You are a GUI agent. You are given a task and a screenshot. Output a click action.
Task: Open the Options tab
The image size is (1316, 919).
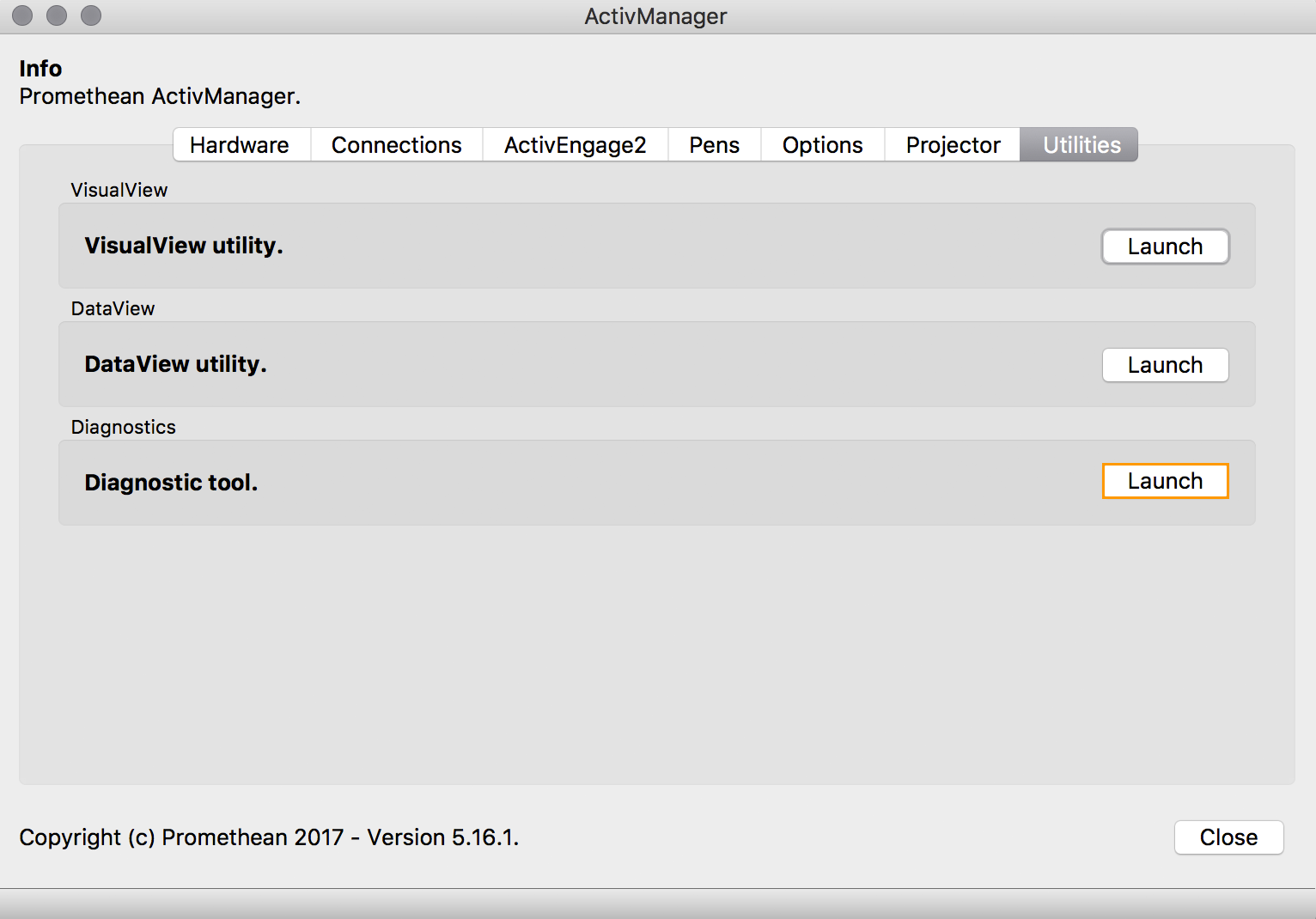pos(822,144)
